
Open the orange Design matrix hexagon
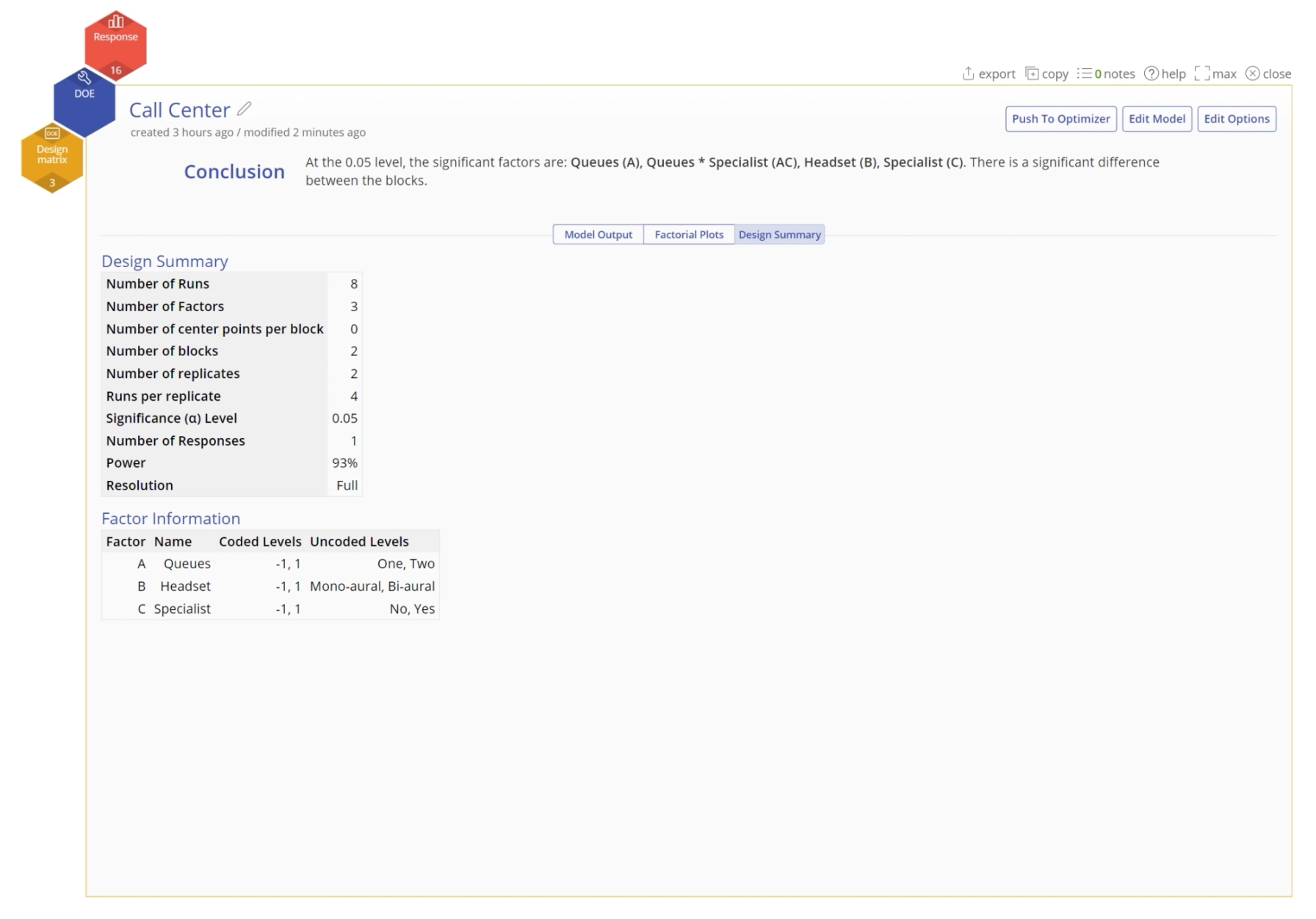pyautogui.click(x=52, y=158)
